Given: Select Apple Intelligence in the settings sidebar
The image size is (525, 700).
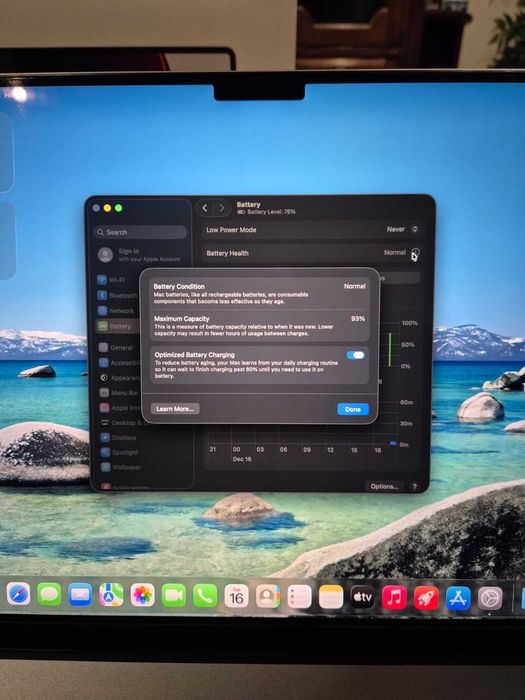Looking at the screenshot, I should point(120,408).
